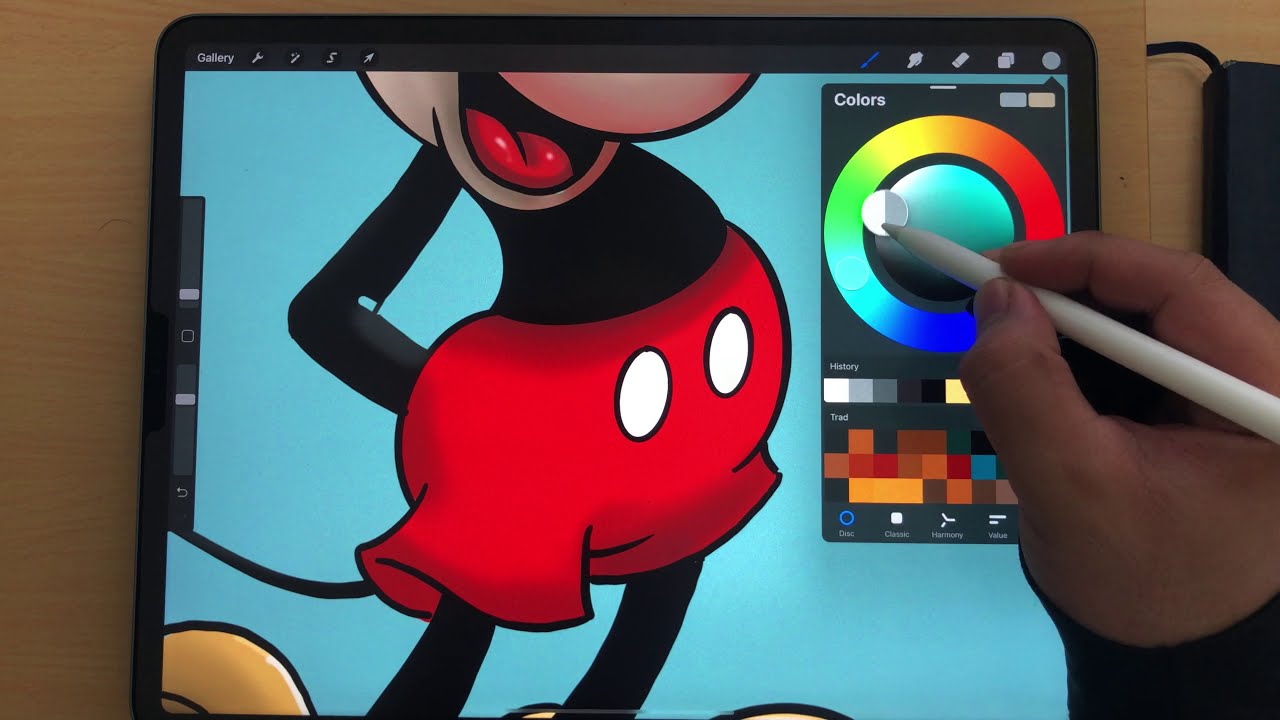
Task: Tap the Trad palette name
Action: 839,417
